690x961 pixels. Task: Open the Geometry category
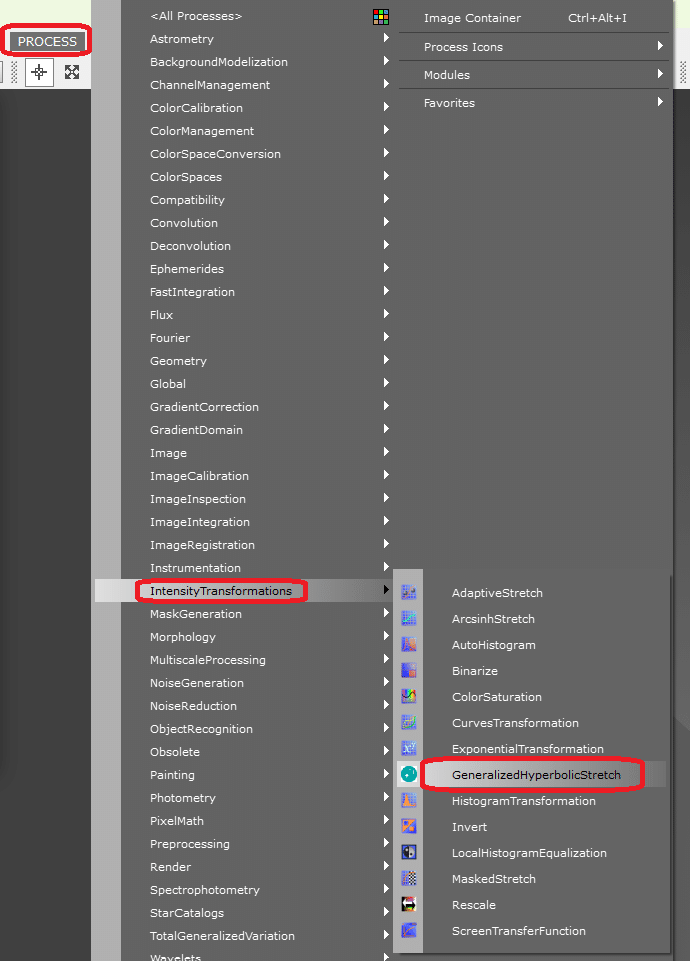click(x=178, y=361)
